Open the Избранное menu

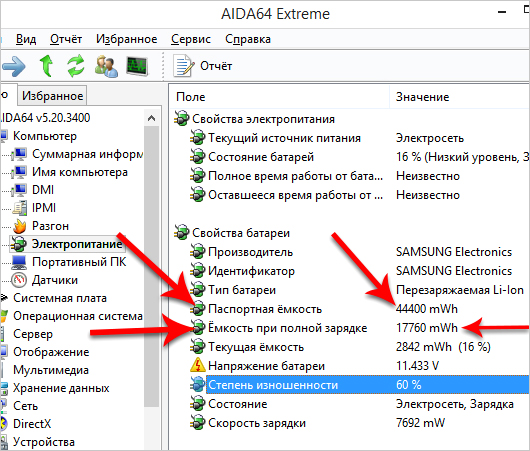coord(127,39)
